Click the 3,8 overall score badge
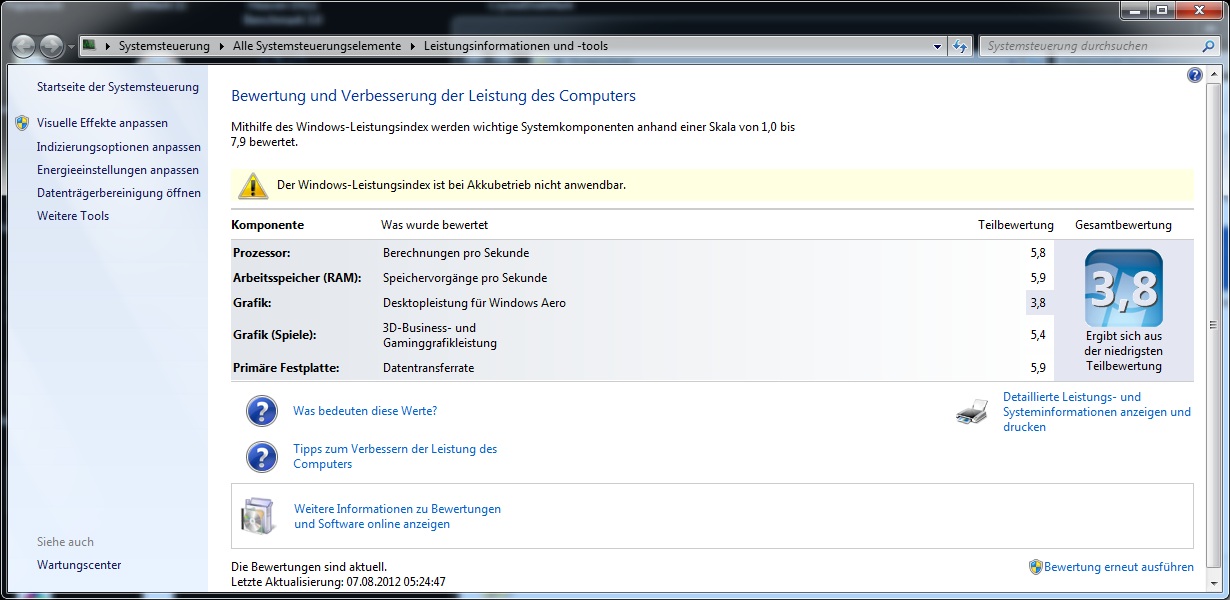1230x600 pixels. [1124, 288]
